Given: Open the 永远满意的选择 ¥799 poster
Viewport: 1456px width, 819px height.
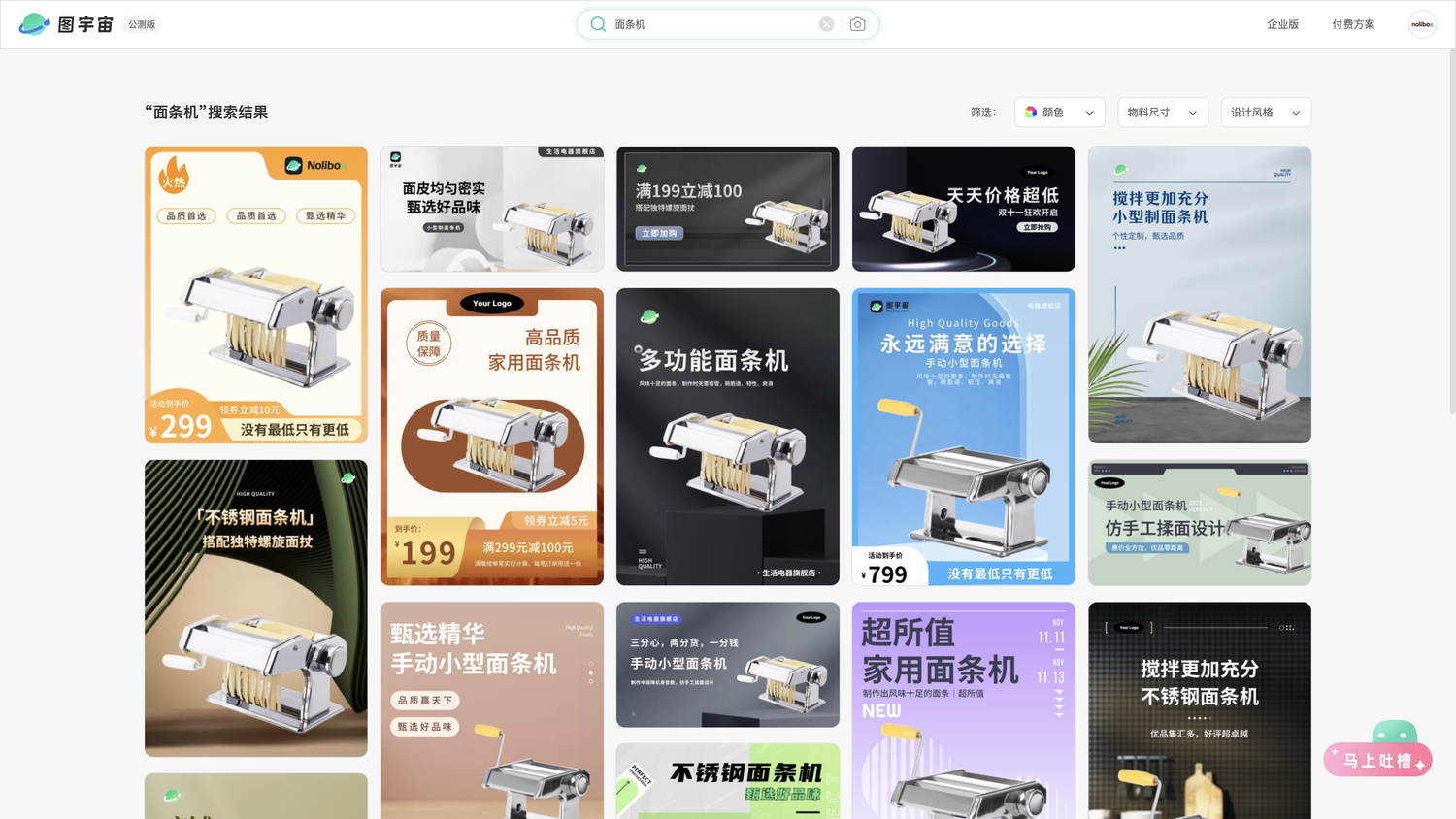Looking at the screenshot, I should [964, 437].
